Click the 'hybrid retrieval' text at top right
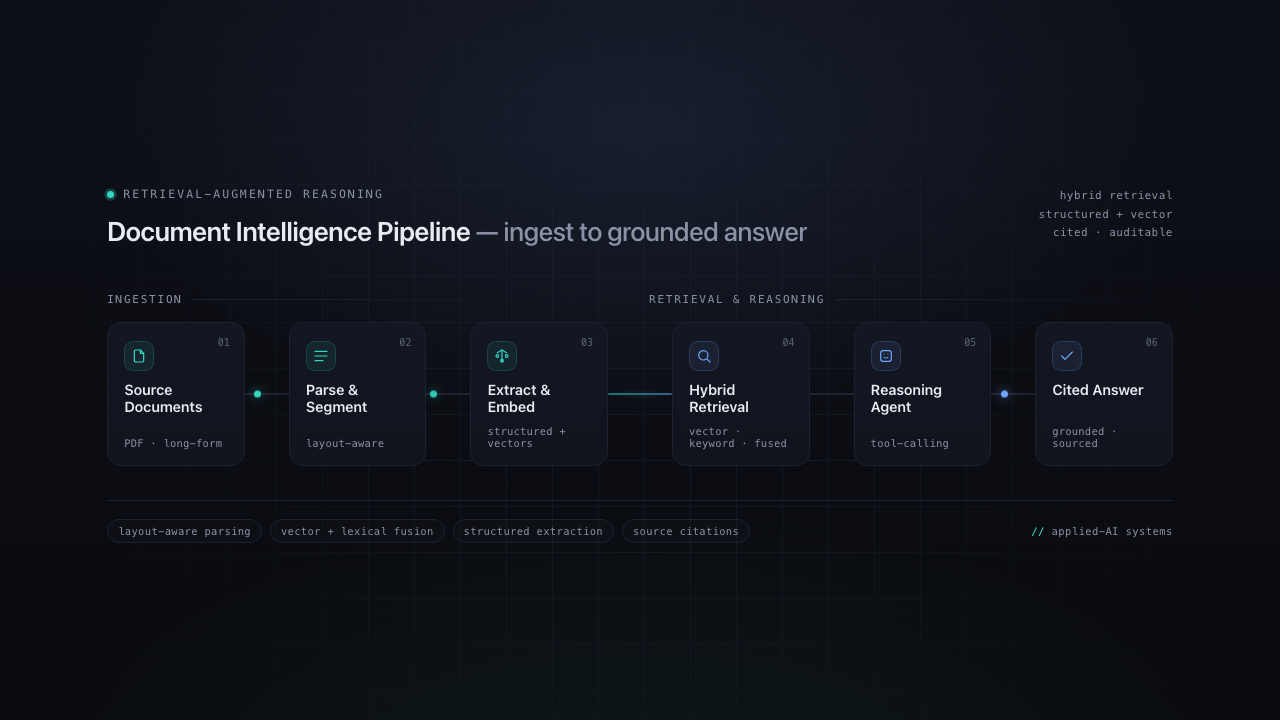Screen dimensions: 1280x720 pos(1116,195)
